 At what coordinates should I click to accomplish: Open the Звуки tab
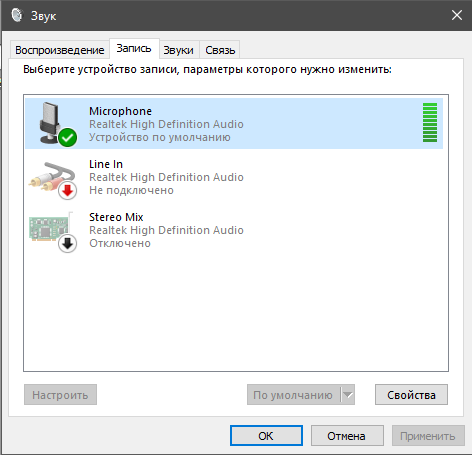[179, 50]
